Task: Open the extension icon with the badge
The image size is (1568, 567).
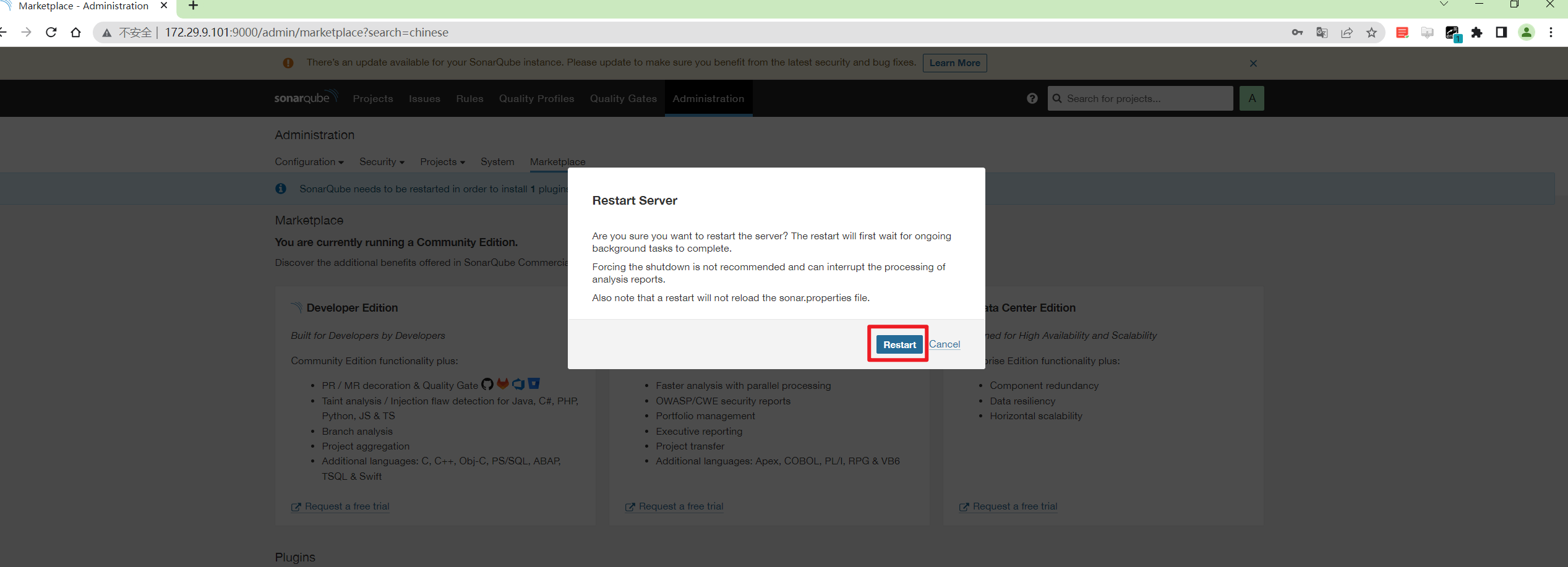Action: [1452, 33]
